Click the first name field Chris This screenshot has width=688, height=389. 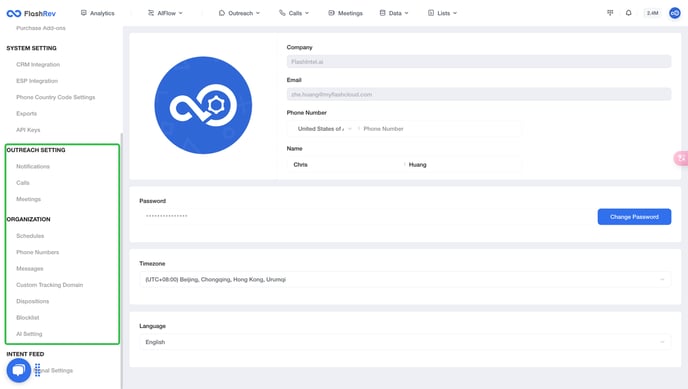(x=344, y=165)
